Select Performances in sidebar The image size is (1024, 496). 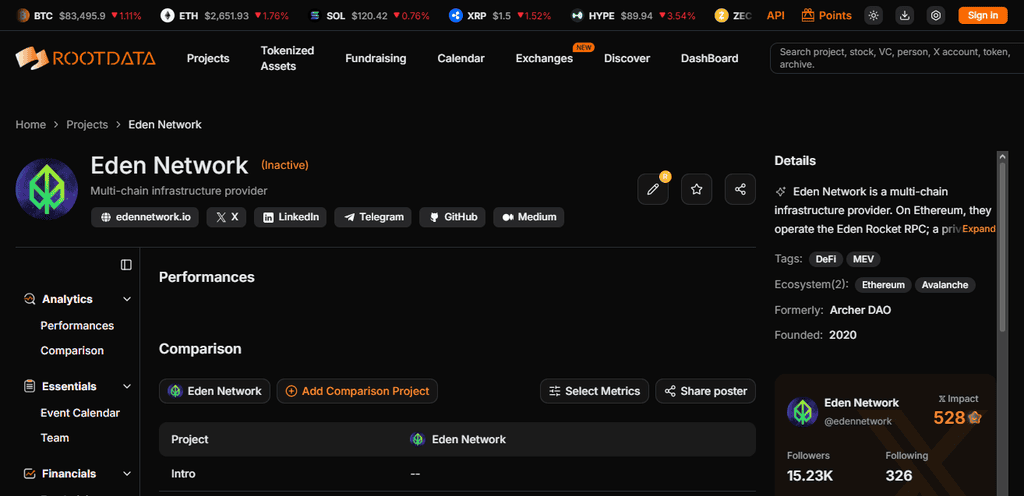tap(77, 325)
